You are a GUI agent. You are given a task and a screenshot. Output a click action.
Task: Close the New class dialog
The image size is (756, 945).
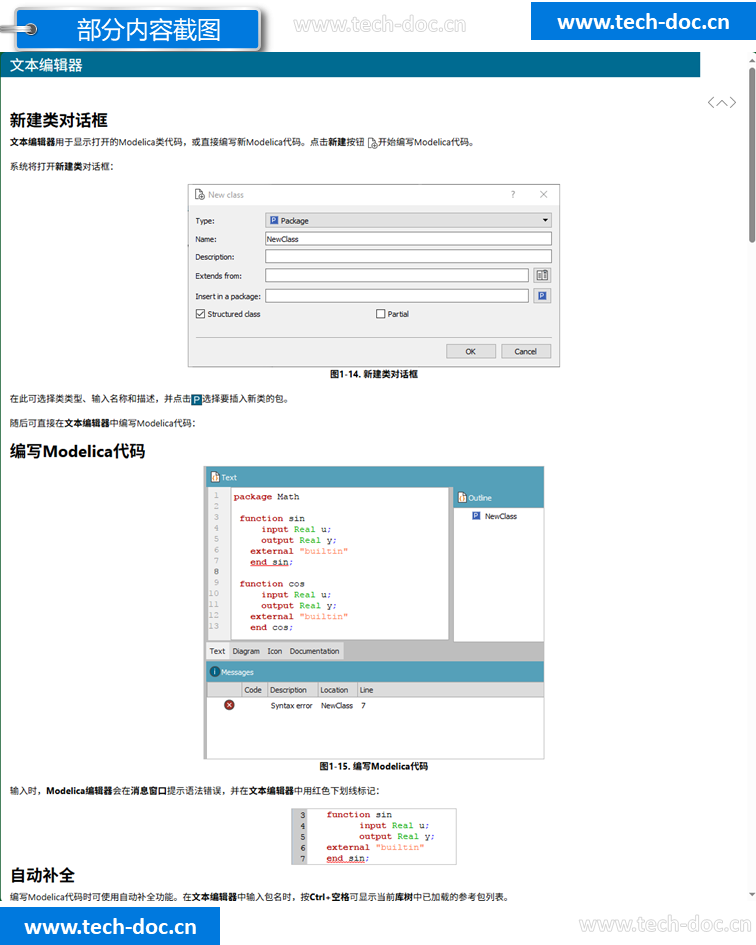(x=544, y=194)
